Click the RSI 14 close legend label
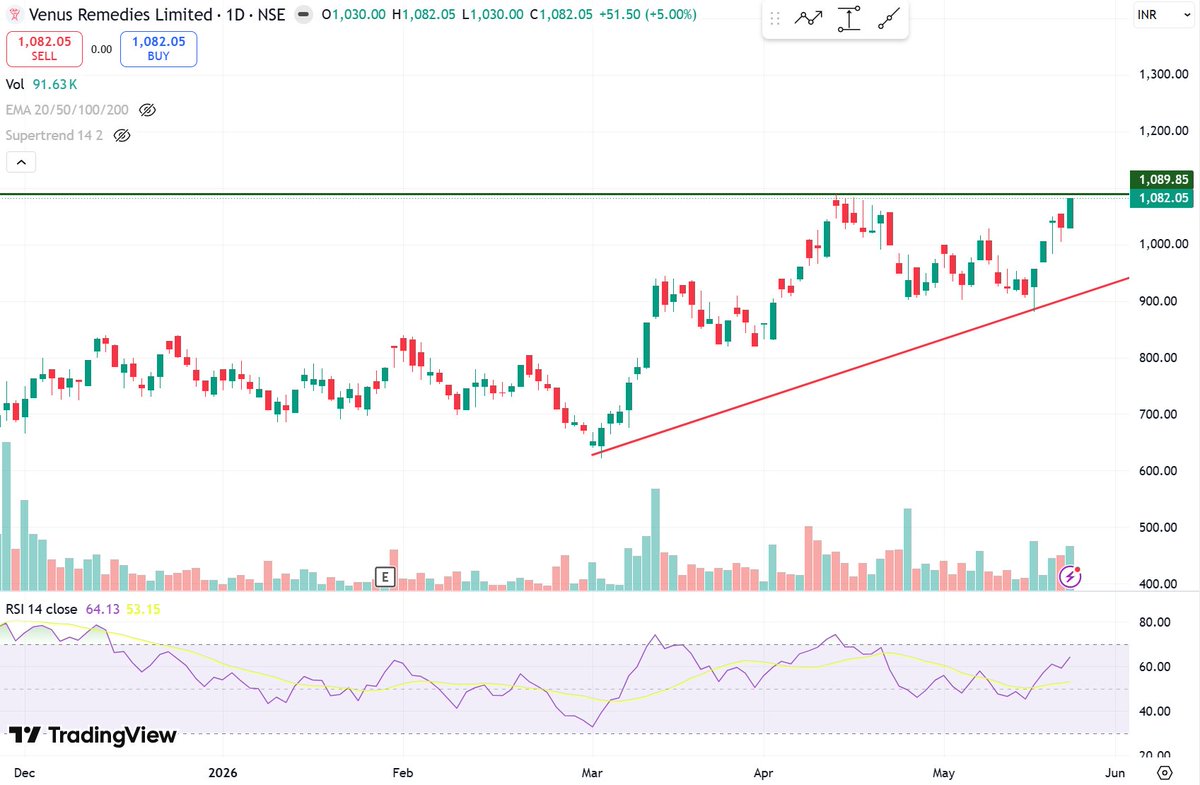 click(42, 608)
